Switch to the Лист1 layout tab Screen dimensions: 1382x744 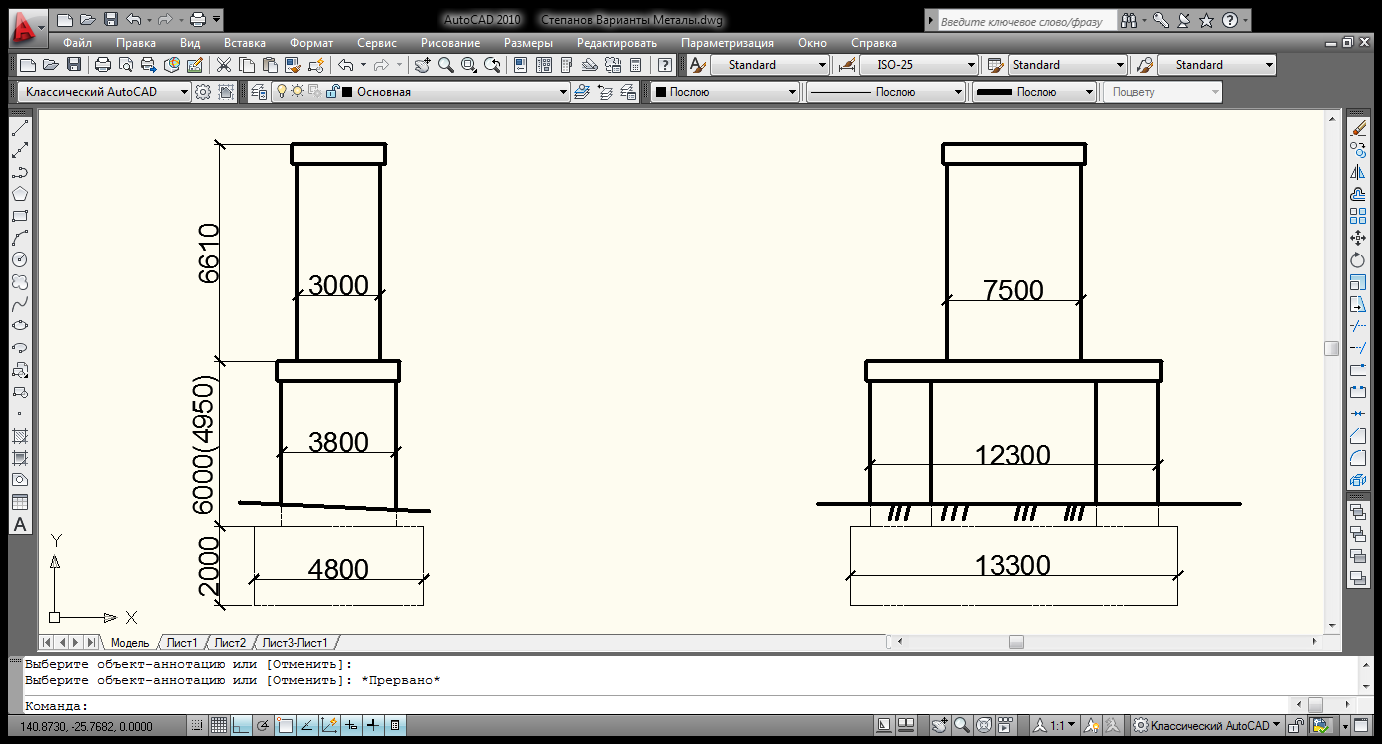click(182, 643)
